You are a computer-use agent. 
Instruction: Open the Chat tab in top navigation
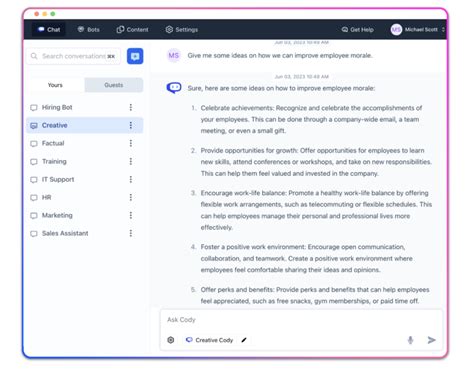click(x=49, y=30)
